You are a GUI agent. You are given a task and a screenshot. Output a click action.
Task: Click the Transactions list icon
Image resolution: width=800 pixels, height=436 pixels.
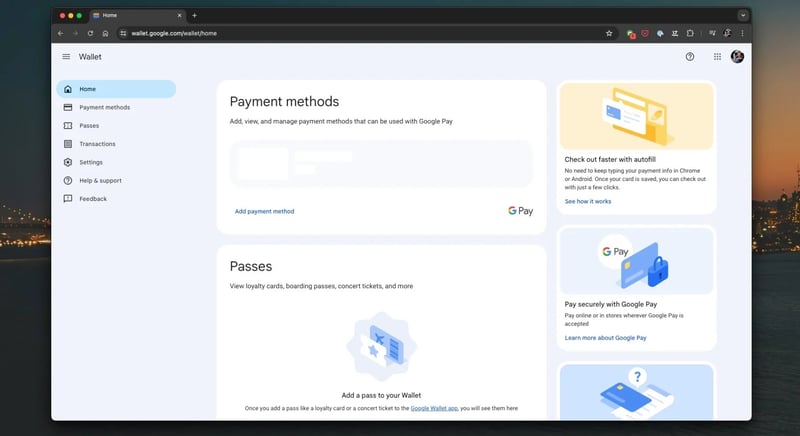[68, 144]
